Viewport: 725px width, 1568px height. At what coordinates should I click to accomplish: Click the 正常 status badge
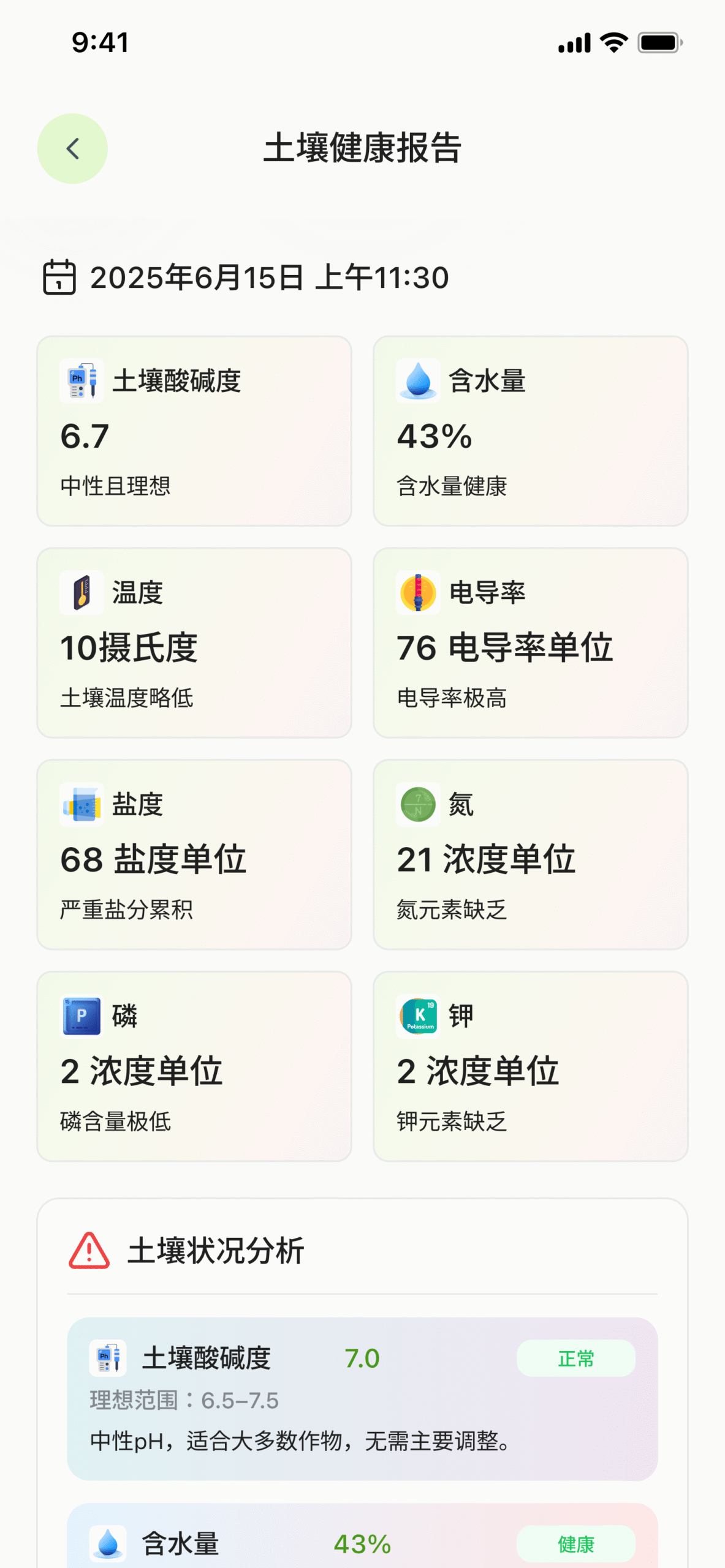tap(575, 1358)
